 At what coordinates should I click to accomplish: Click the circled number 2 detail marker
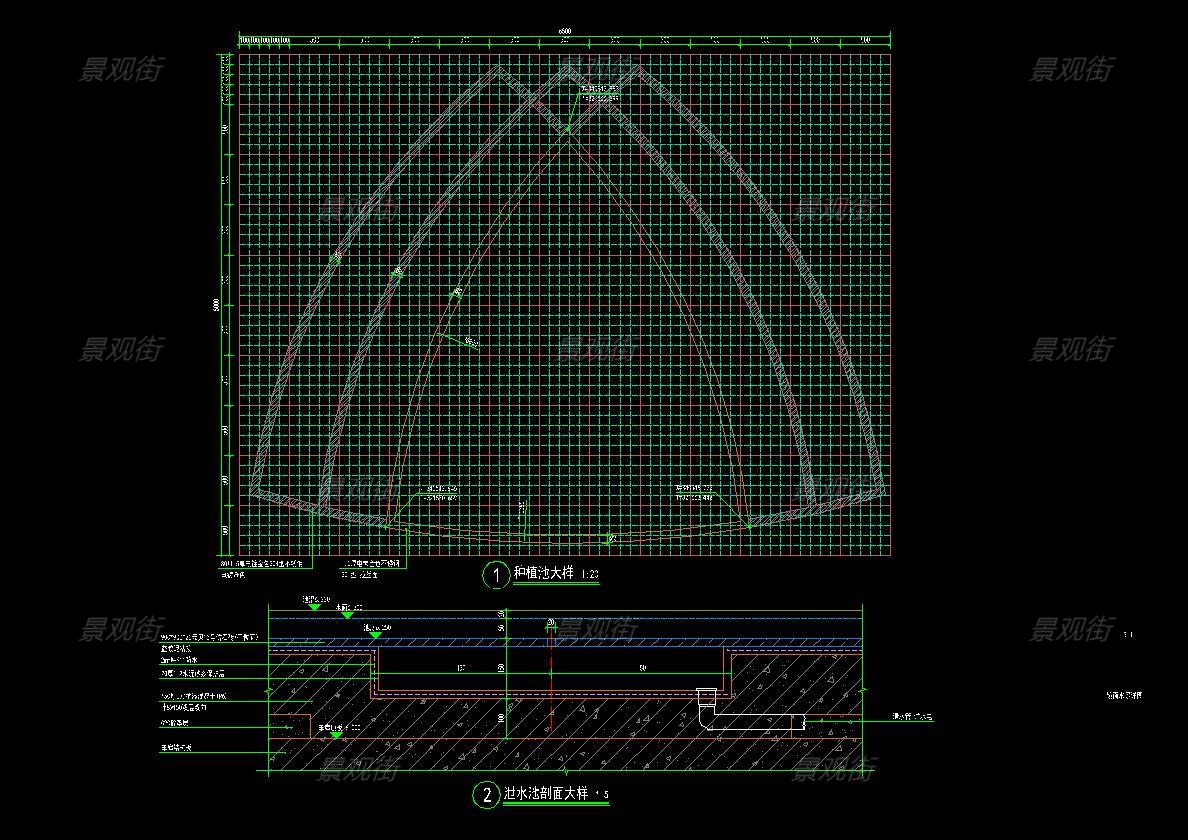(x=486, y=795)
